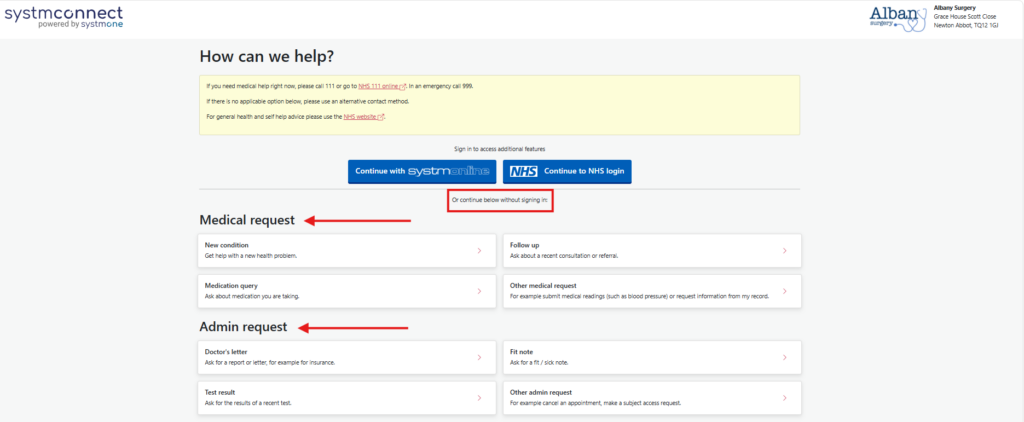The width and height of the screenshot is (1024, 422).
Task: Click 'Ask for the results of a recent test.' text
Action: point(248,403)
